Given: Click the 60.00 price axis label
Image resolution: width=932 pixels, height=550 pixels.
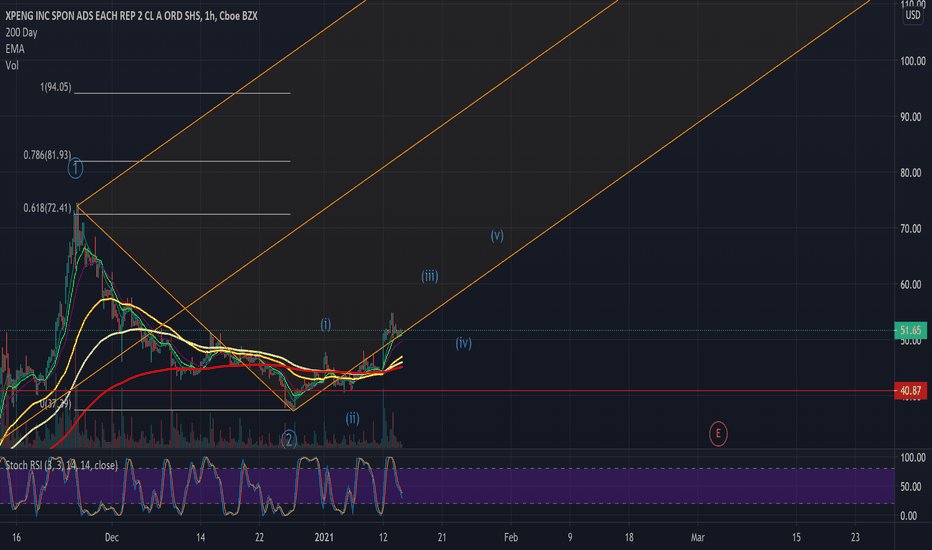Looking at the screenshot, I should click(913, 285).
